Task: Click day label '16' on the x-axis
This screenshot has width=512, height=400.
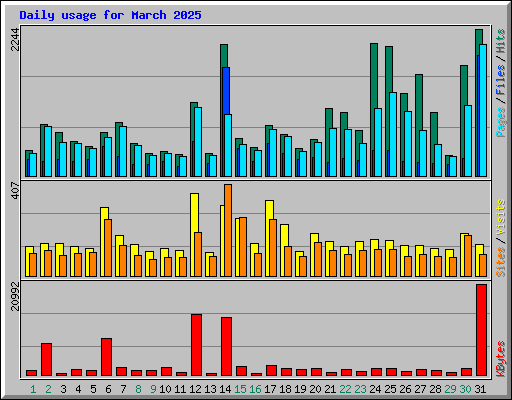Action: tap(255, 389)
